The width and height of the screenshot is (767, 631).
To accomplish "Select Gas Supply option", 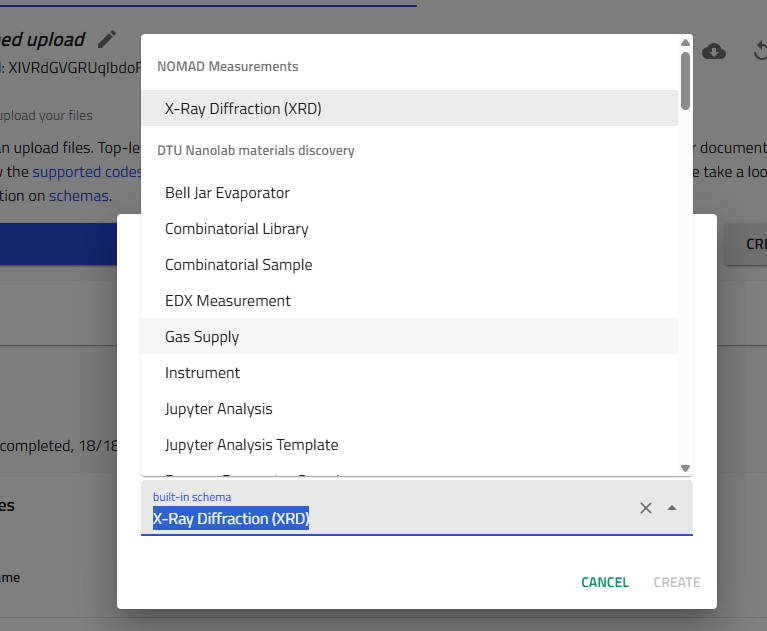I will [409, 337].
